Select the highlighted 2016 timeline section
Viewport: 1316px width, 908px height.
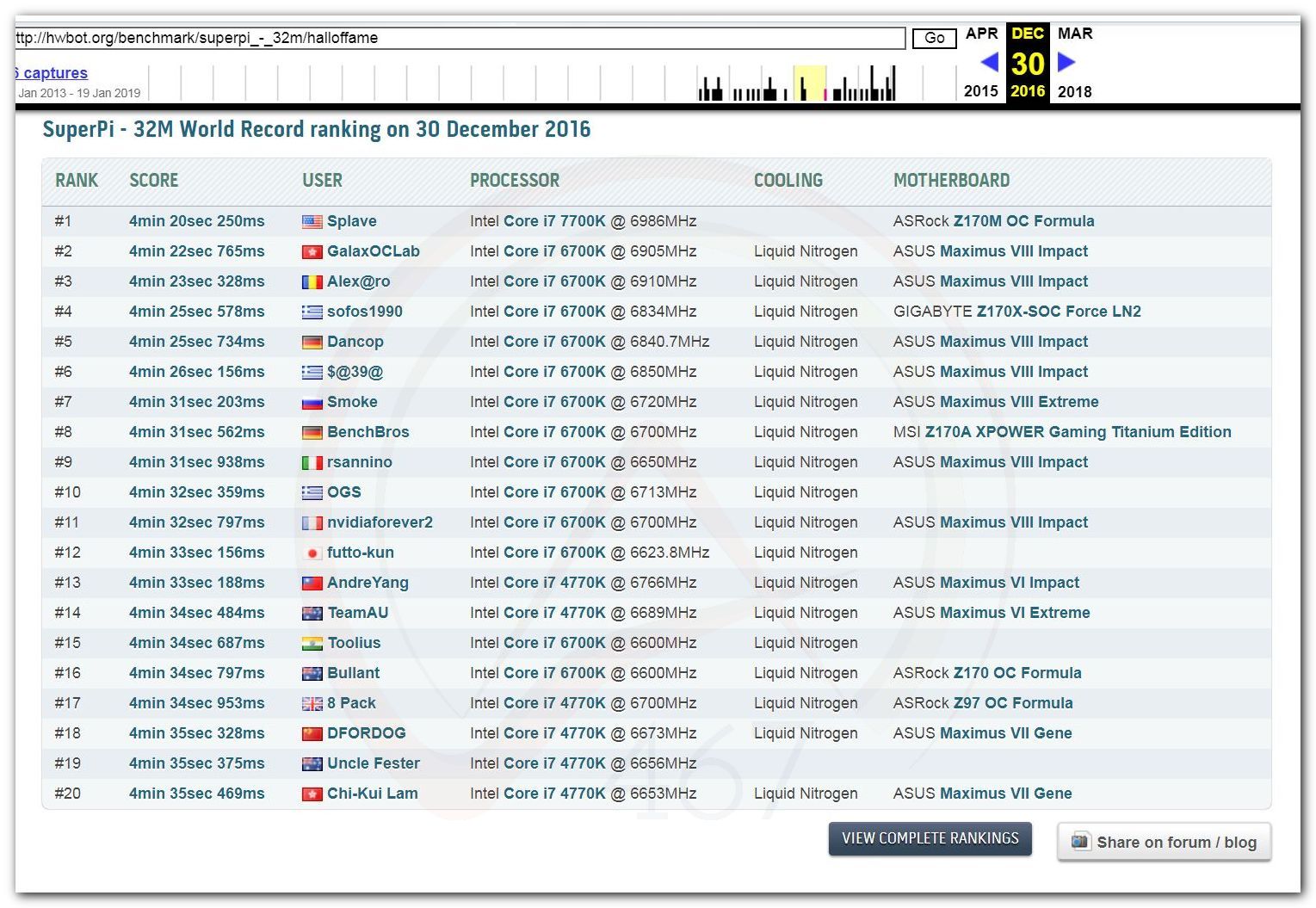[x=809, y=83]
